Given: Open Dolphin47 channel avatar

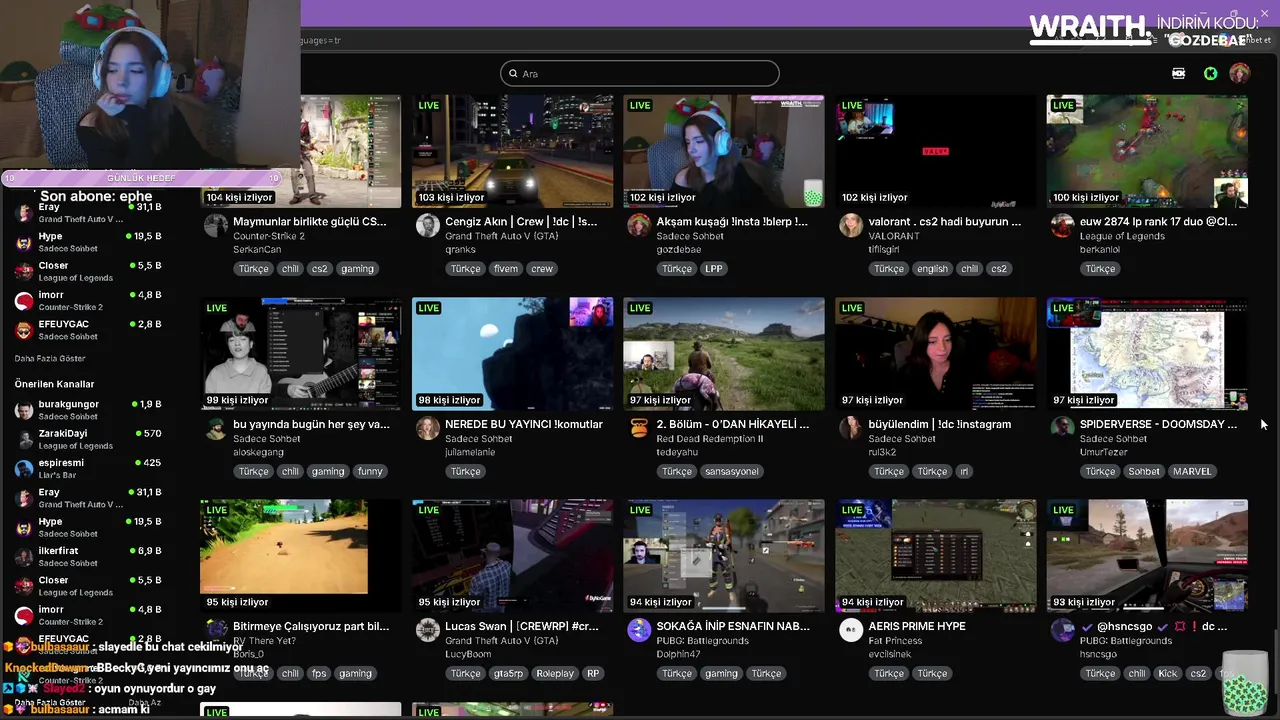Looking at the screenshot, I should point(639,630).
